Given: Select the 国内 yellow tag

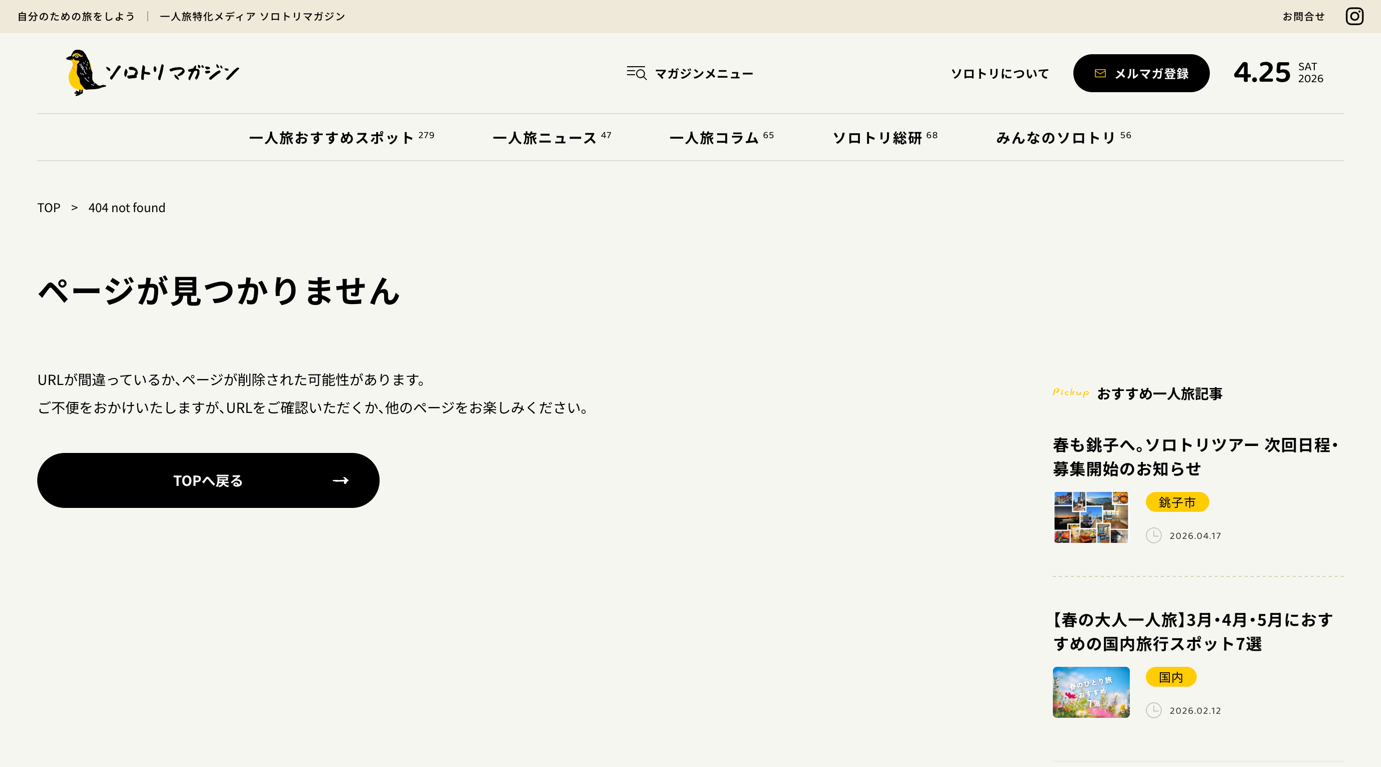Looking at the screenshot, I should [x=1170, y=677].
